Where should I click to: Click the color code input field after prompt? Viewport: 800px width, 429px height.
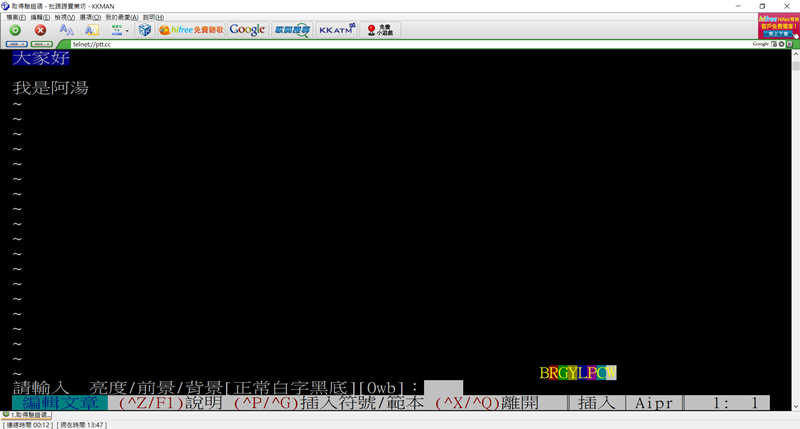pyautogui.click(x=443, y=388)
